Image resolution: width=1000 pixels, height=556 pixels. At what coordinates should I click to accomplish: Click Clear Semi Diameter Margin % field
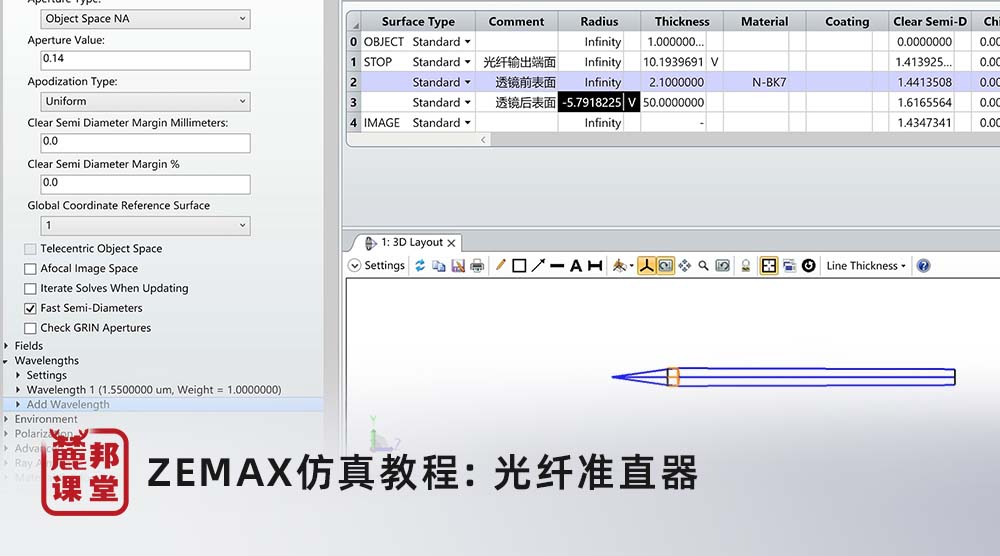pyautogui.click(x=145, y=184)
